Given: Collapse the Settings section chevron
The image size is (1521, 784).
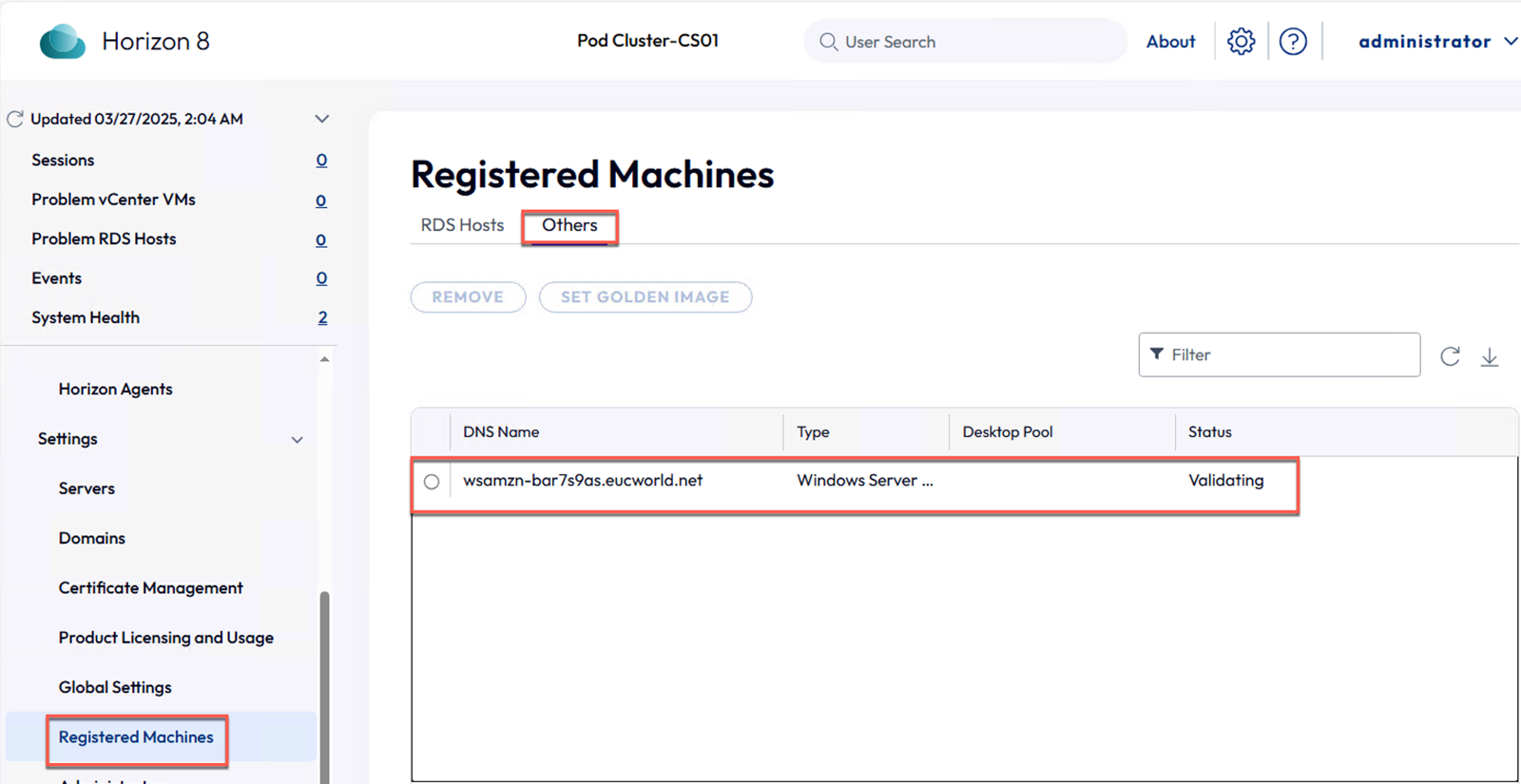Looking at the screenshot, I should click(298, 440).
